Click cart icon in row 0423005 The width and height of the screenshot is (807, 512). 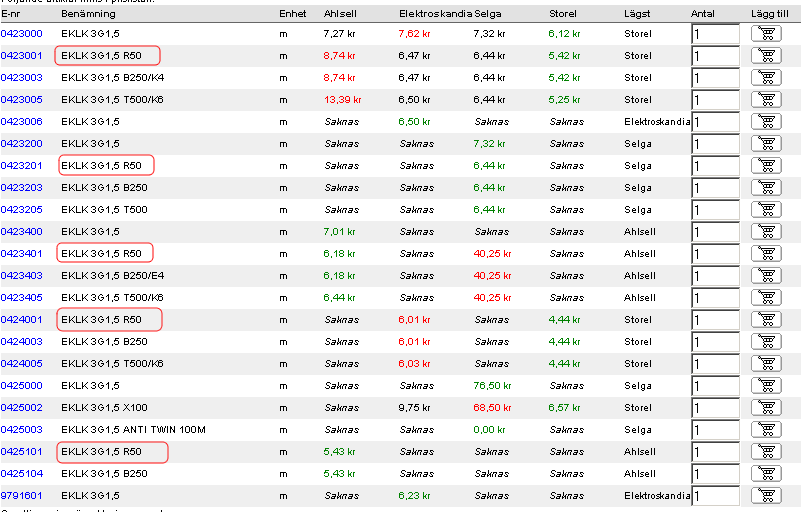[766, 100]
